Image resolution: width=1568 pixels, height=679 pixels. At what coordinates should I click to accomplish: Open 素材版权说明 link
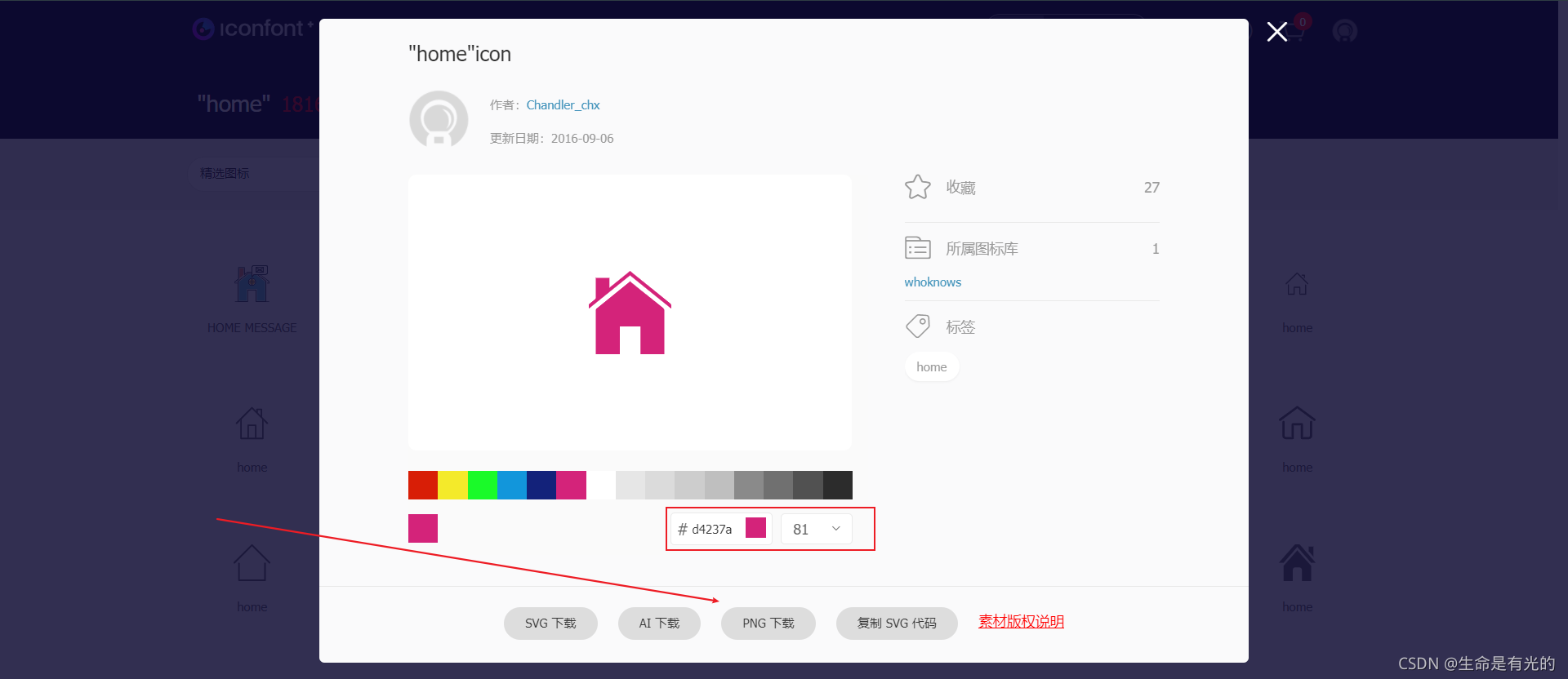(x=1021, y=621)
